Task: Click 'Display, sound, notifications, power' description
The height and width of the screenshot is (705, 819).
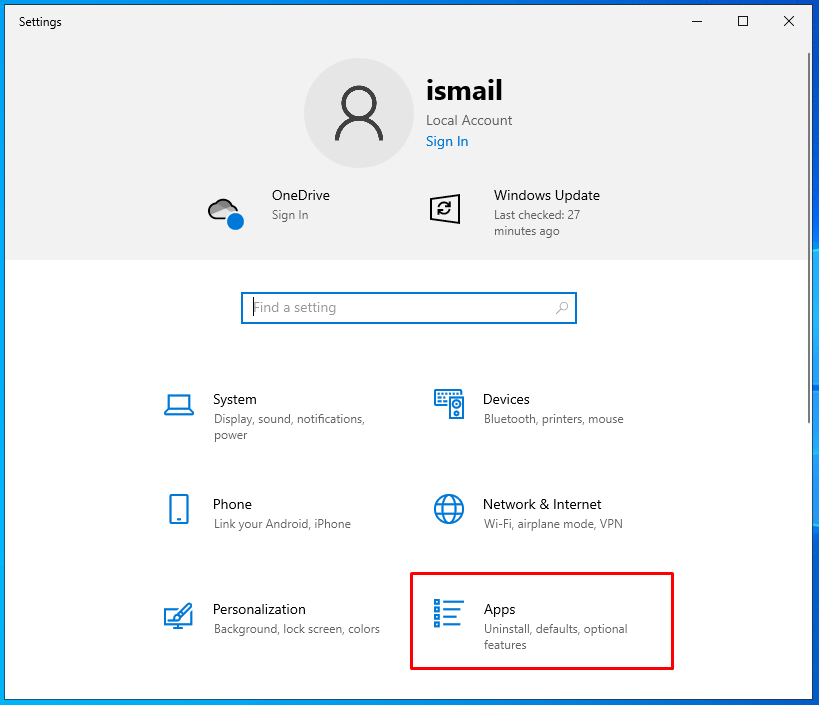Action: tap(289, 427)
